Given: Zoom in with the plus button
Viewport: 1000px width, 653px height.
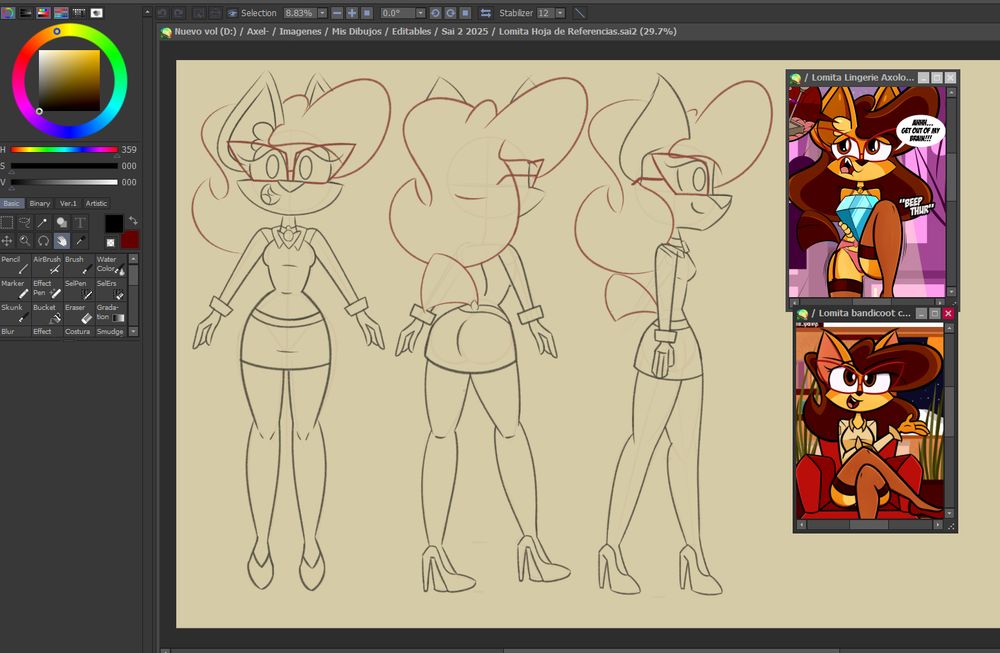Looking at the screenshot, I should click(x=351, y=13).
